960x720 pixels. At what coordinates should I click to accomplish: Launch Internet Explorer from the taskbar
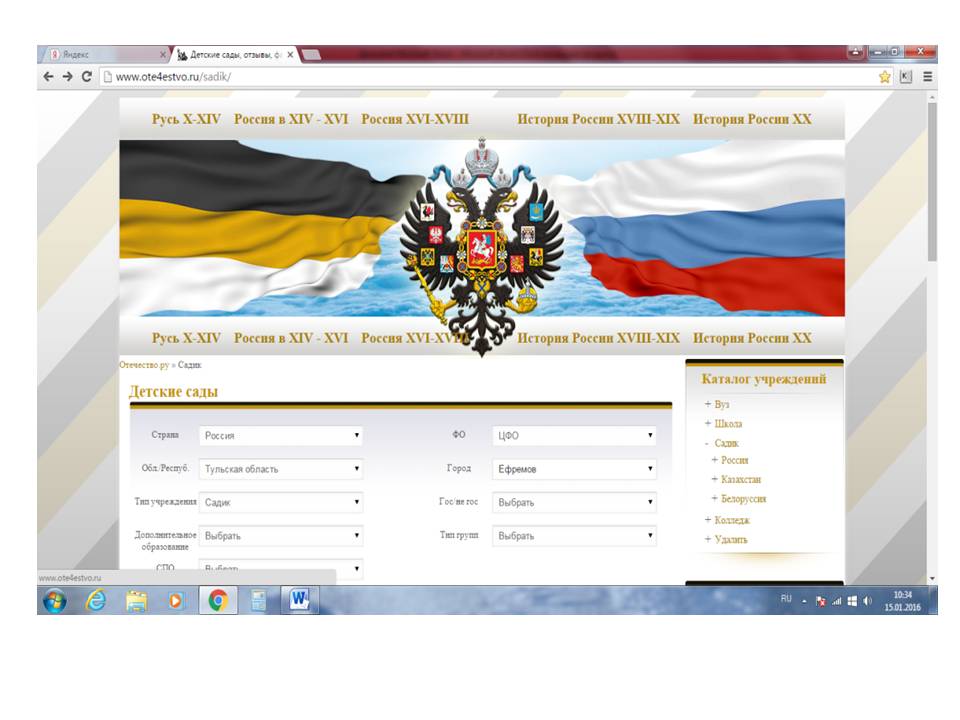tap(96, 601)
